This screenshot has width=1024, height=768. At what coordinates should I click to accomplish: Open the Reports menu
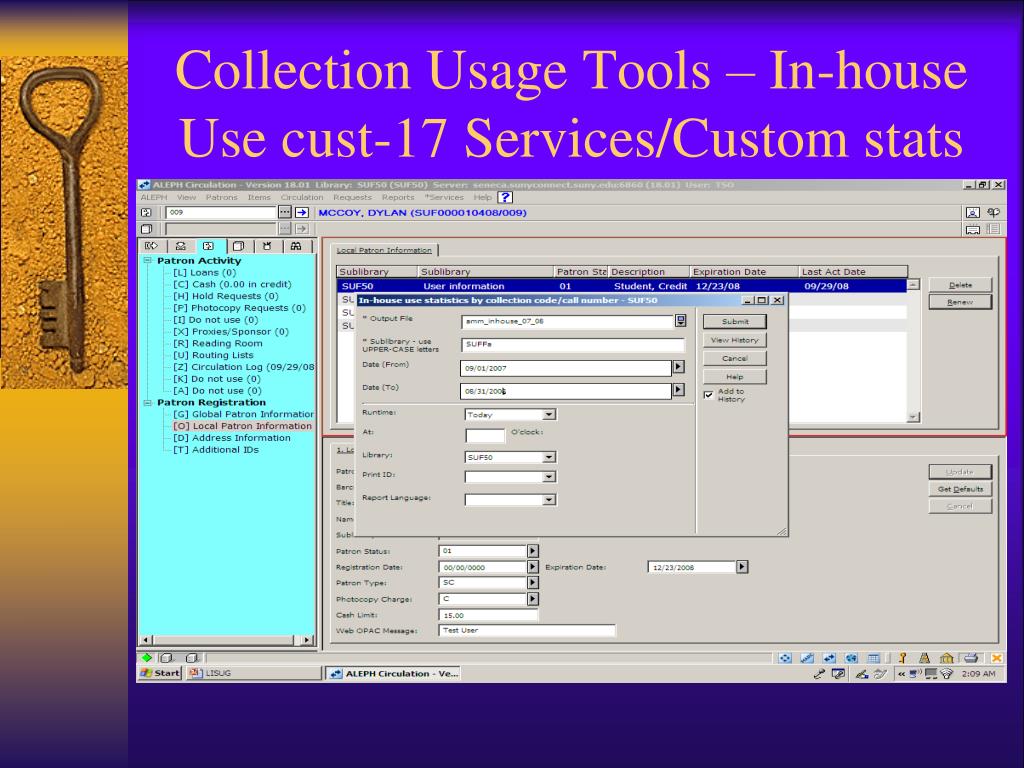(398, 197)
